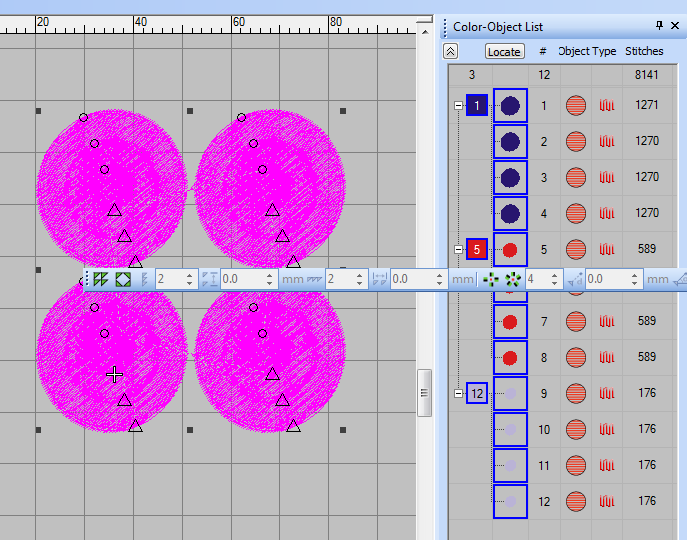687x540 pixels.
Task: Collapse all colors in Color-Object List
Action: pyautogui.click(x=450, y=51)
